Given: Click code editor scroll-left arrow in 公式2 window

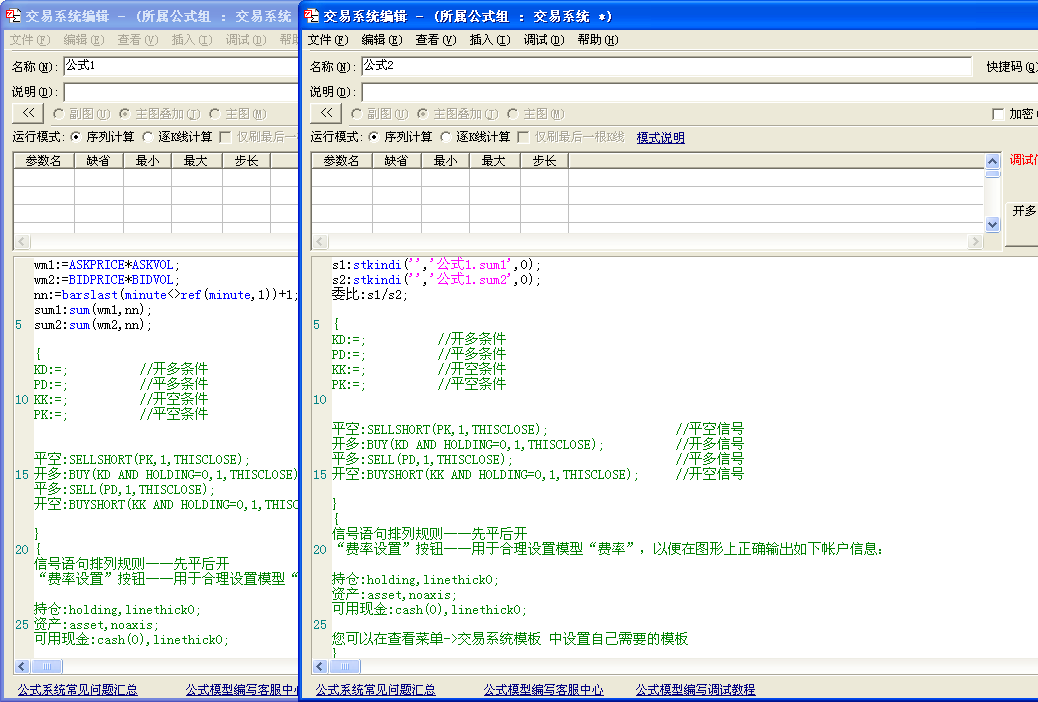Looking at the screenshot, I should pos(320,666).
